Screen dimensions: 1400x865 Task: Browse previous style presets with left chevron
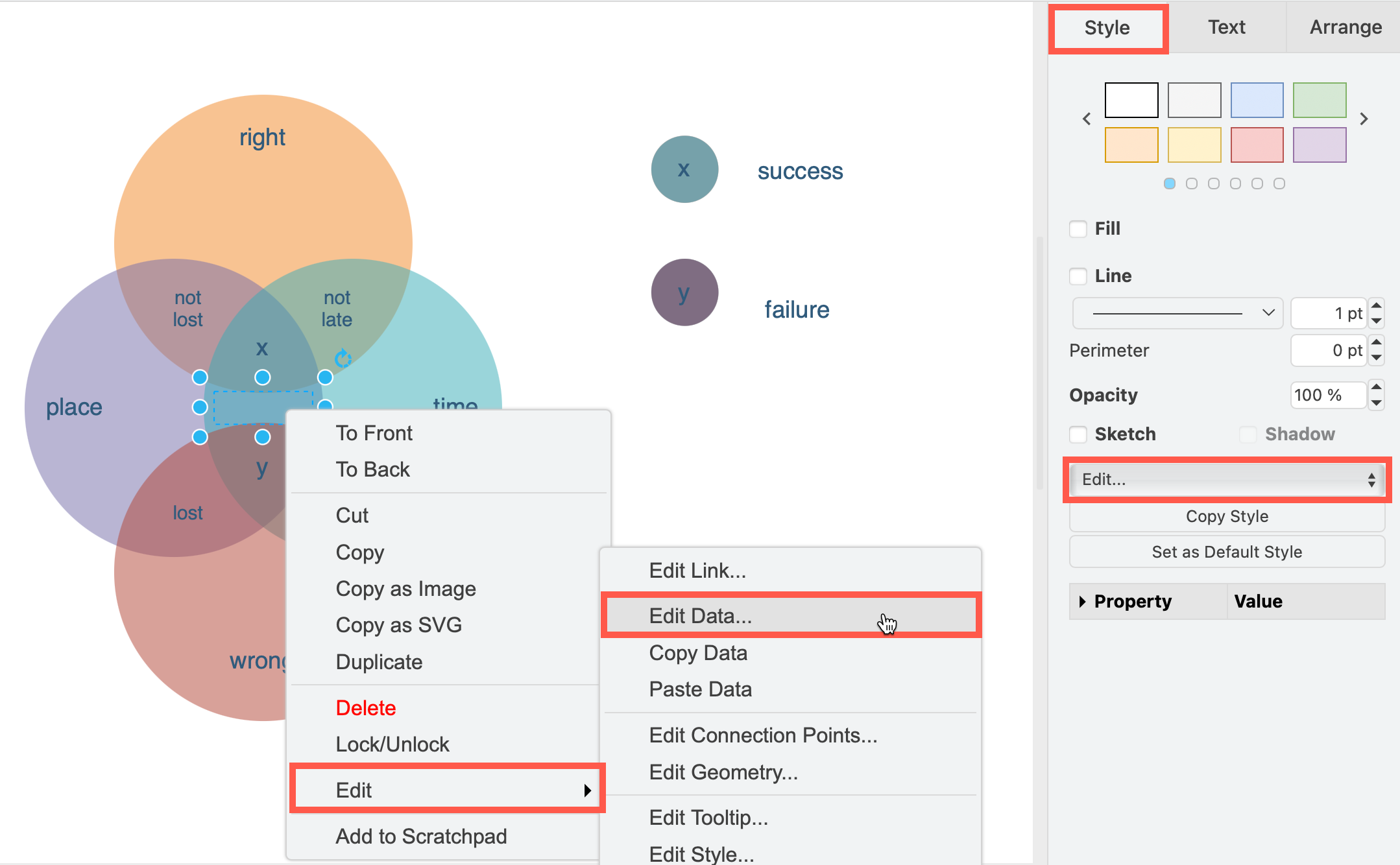click(x=1087, y=119)
